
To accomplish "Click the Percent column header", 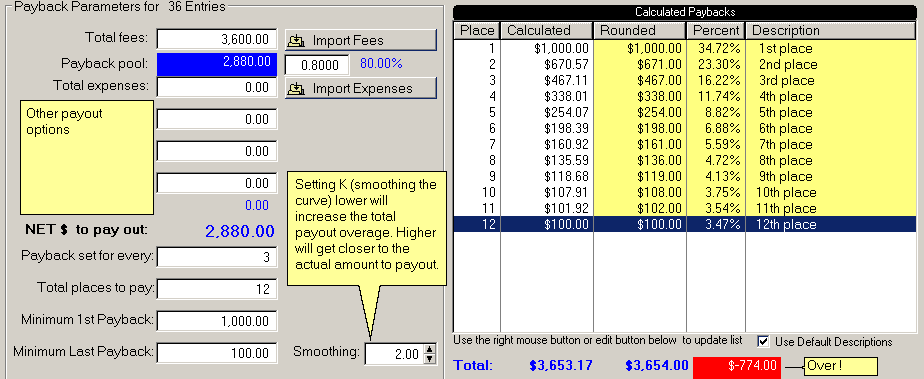I will (716, 31).
